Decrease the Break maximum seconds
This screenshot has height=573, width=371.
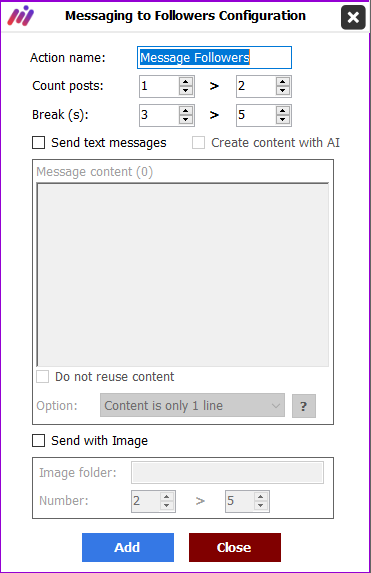[283, 119]
